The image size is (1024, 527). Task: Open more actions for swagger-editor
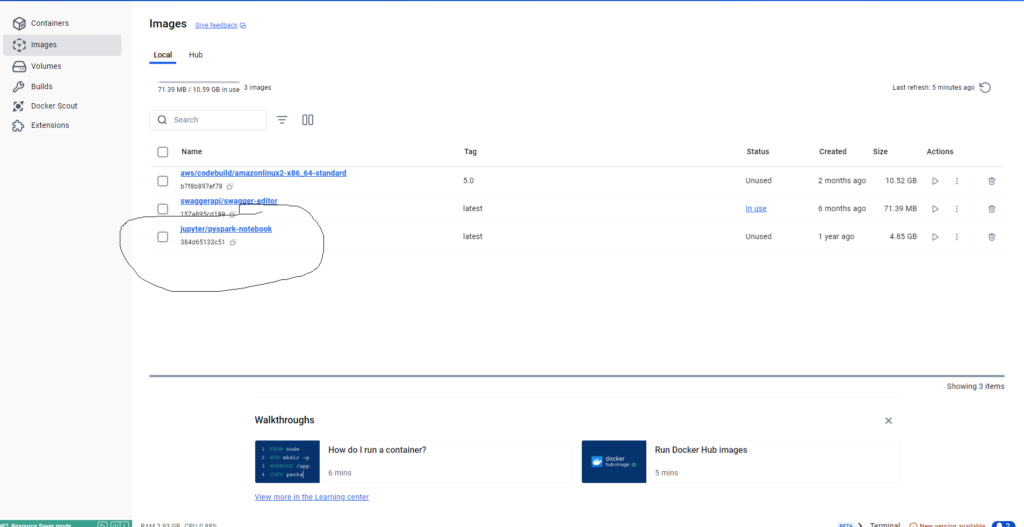(x=956, y=209)
